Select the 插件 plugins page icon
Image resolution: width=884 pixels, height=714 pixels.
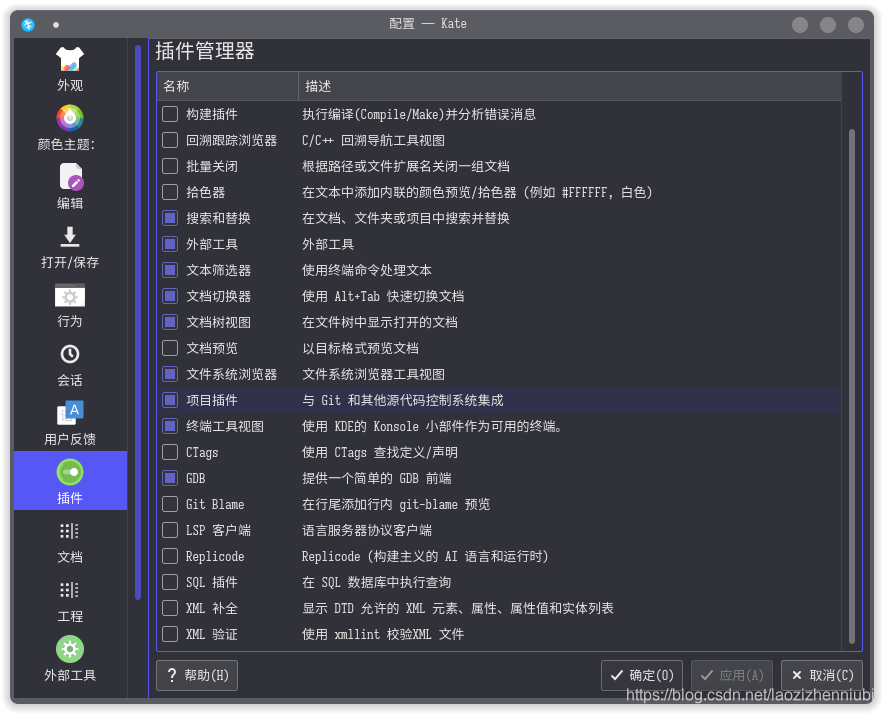pyautogui.click(x=70, y=472)
